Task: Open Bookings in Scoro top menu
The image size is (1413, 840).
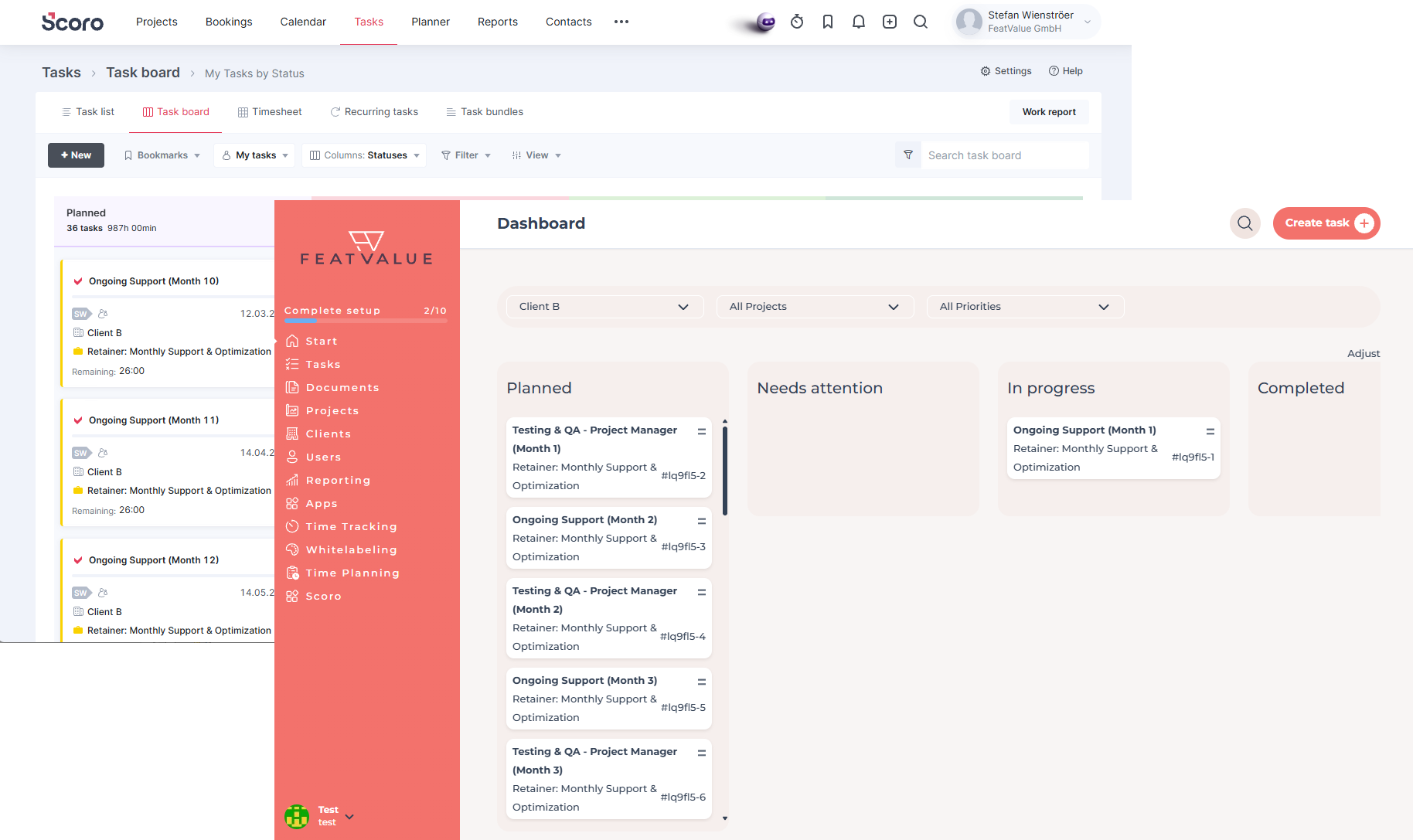Action: coord(229,22)
